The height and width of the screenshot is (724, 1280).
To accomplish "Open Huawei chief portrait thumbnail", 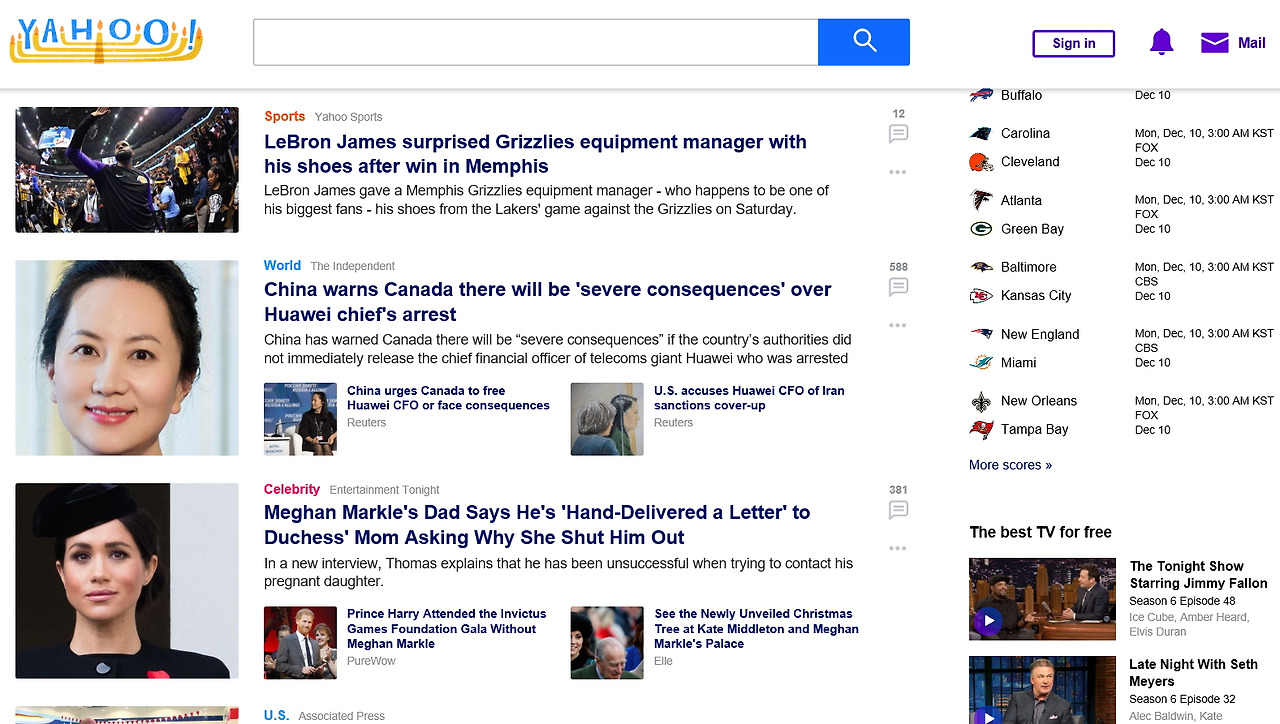I will (127, 358).
